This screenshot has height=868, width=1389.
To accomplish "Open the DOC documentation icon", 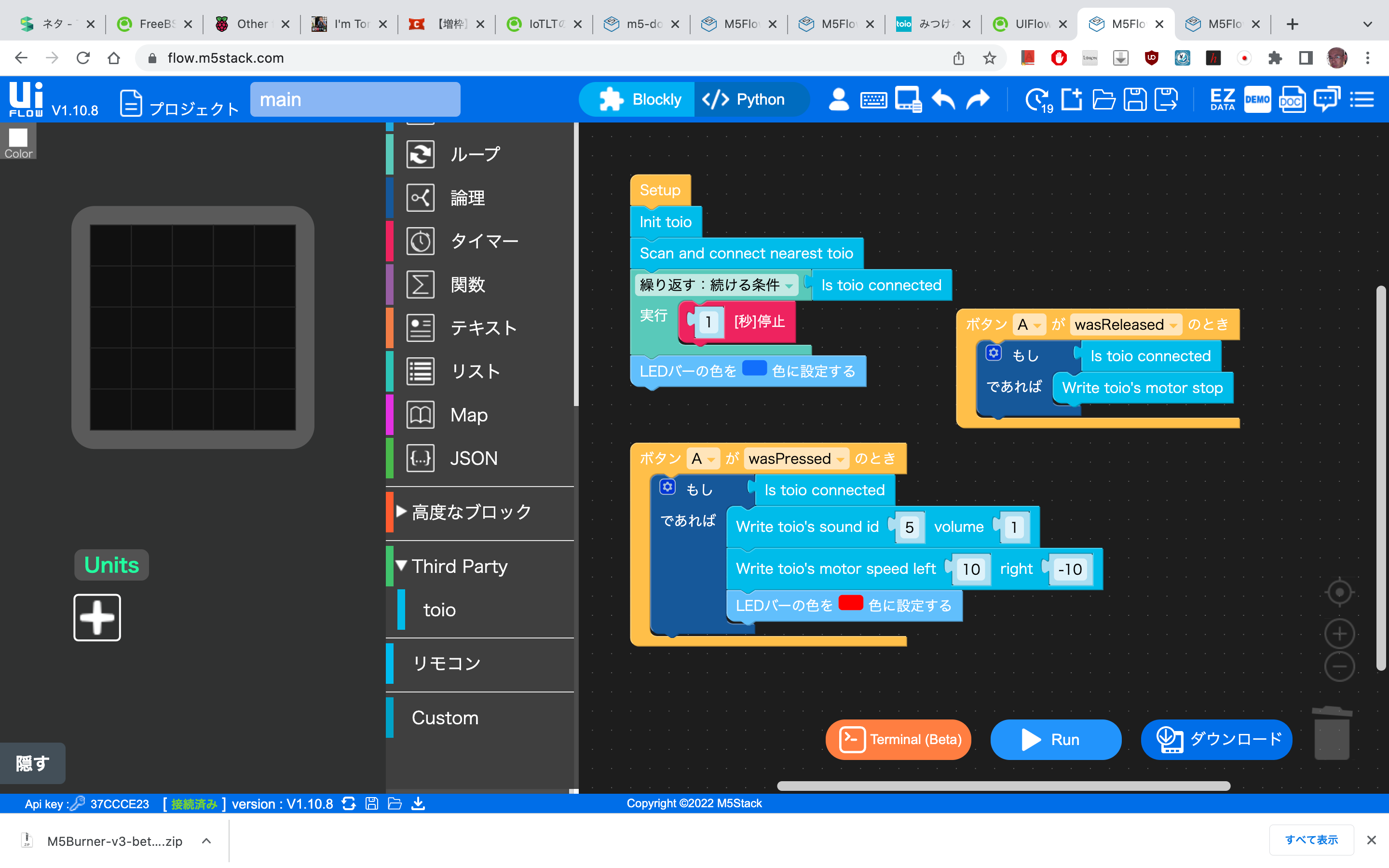I will pos(1292,99).
